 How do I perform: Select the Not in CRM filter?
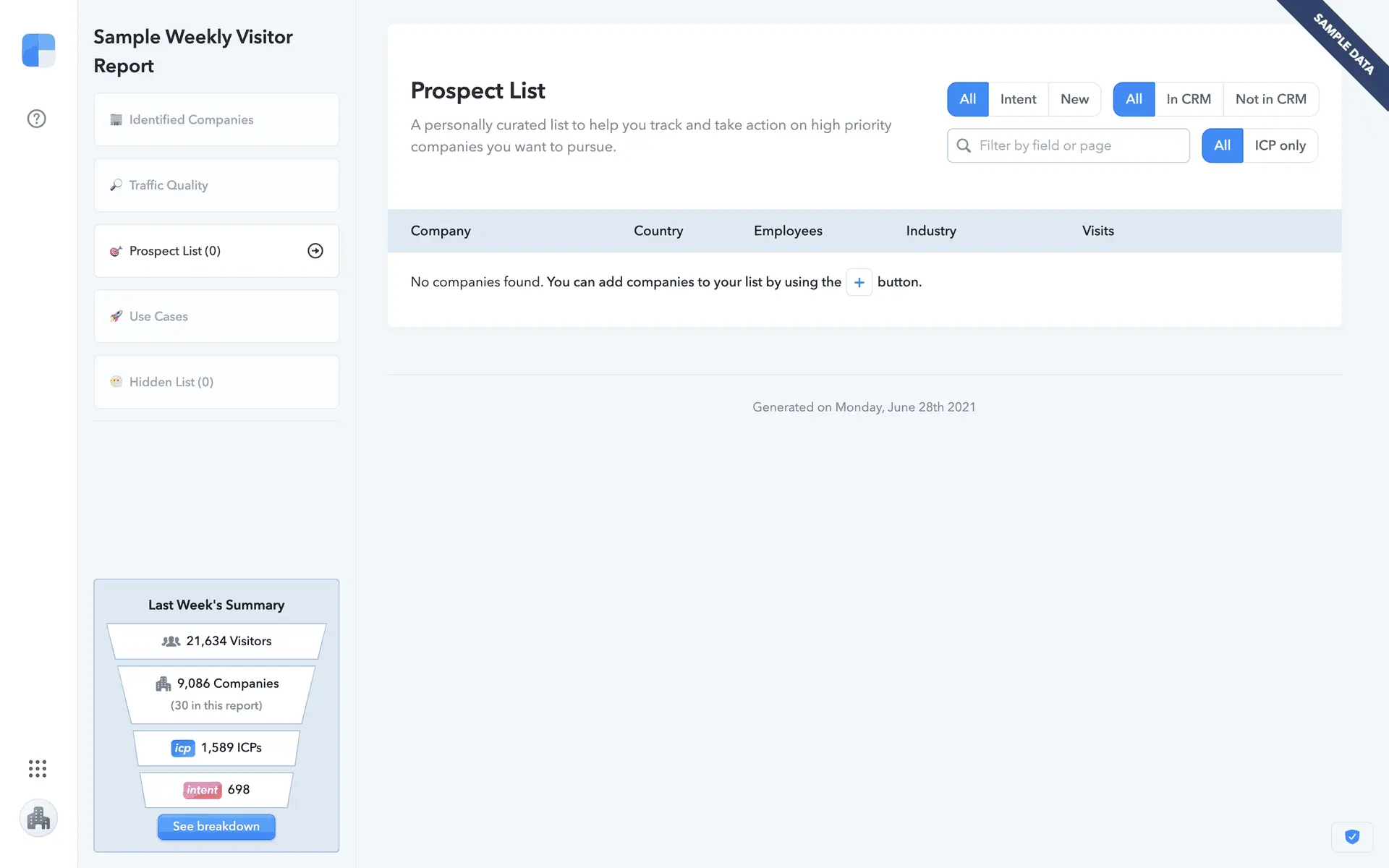[x=1270, y=99]
